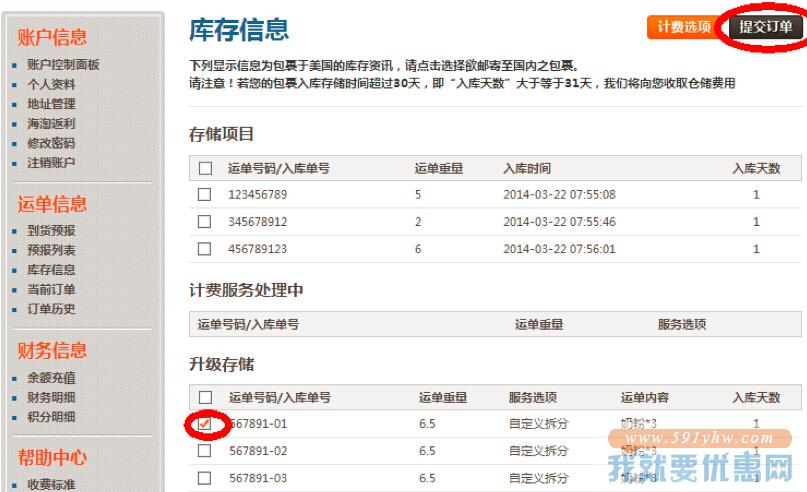Click 入库时间 column header
The width and height of the screenshot is (807, 492).
point(527,168)
